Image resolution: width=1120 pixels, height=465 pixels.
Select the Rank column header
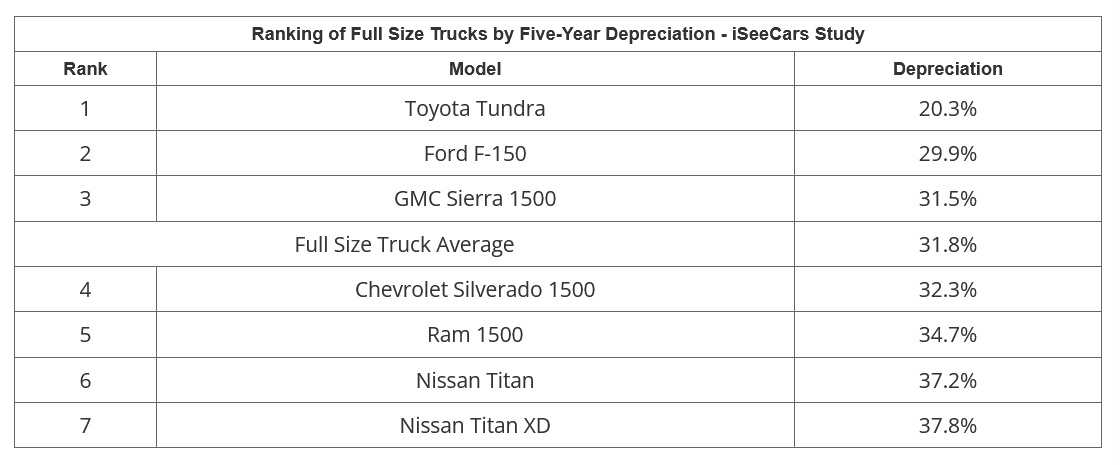point(85,69)
